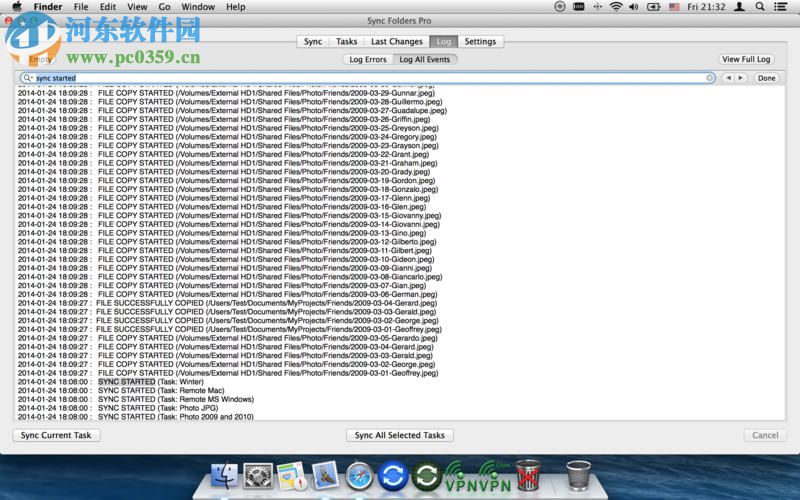This screenshot has width=800, height=500.
Task: Click Sync Current Task button
Action: pyautogui.click(x=56, y=435)
